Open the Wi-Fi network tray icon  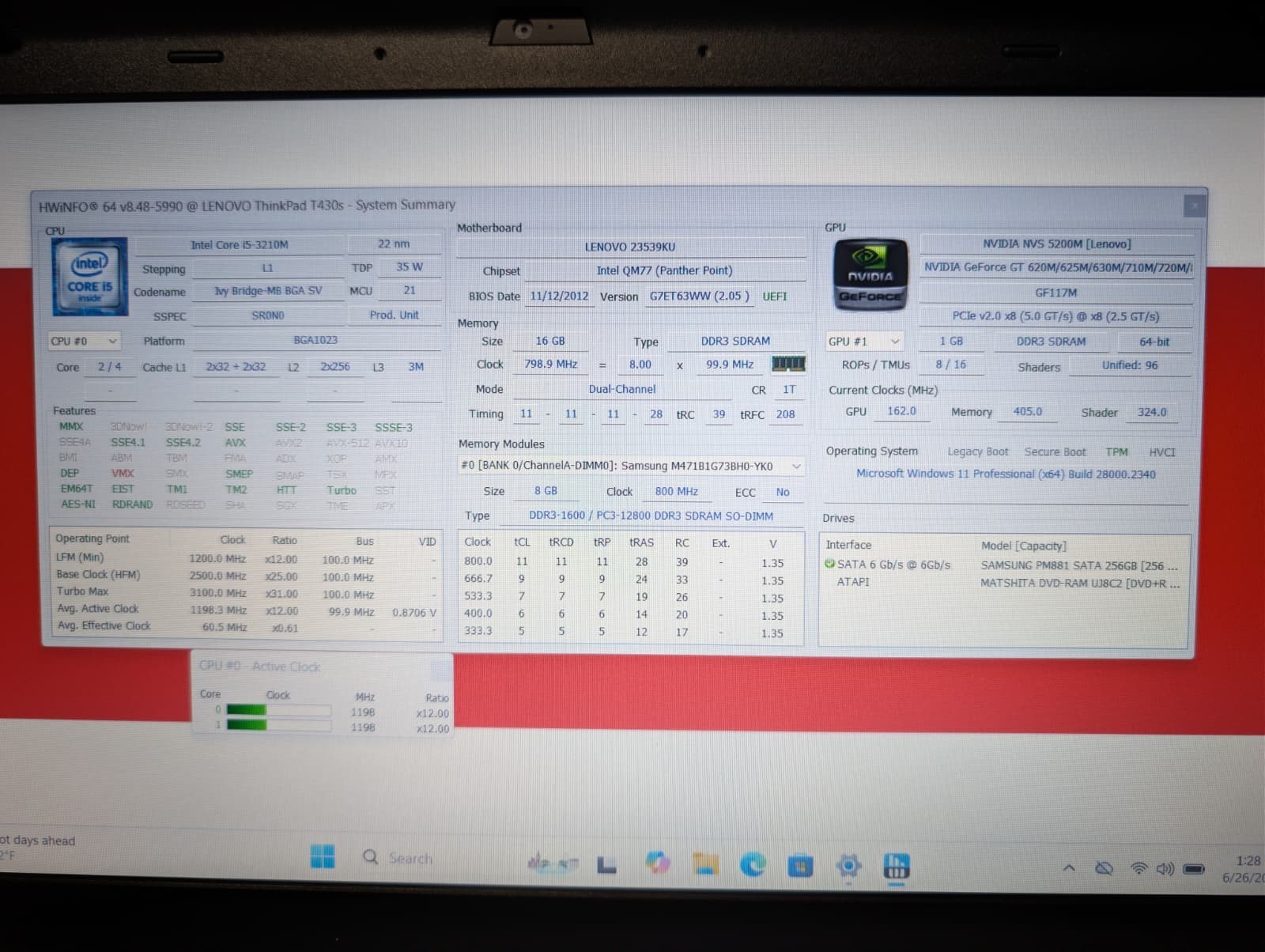[x=1138, y=868]
